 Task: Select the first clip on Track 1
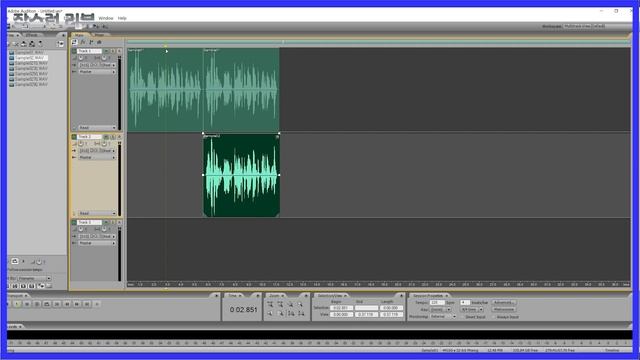(165, 89)
